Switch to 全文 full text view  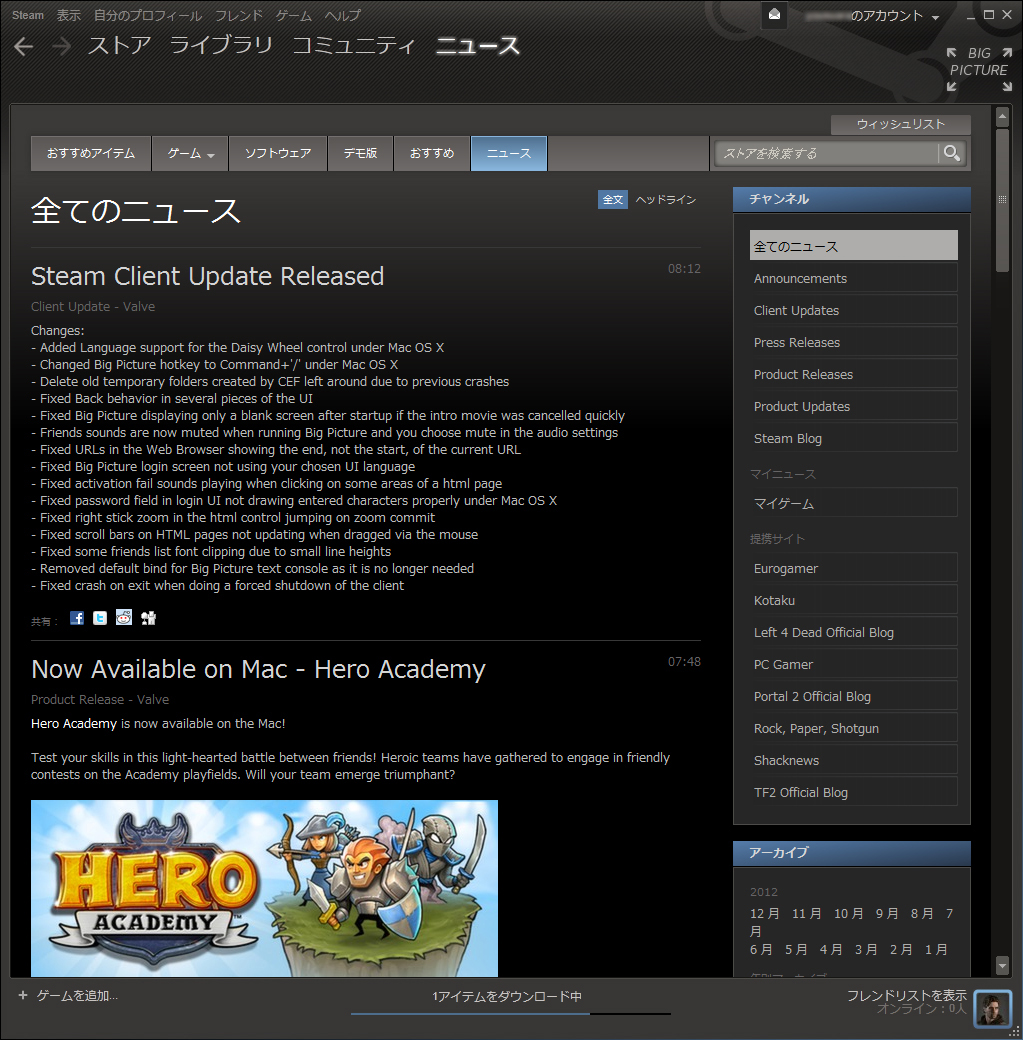(x=612, y=200)
